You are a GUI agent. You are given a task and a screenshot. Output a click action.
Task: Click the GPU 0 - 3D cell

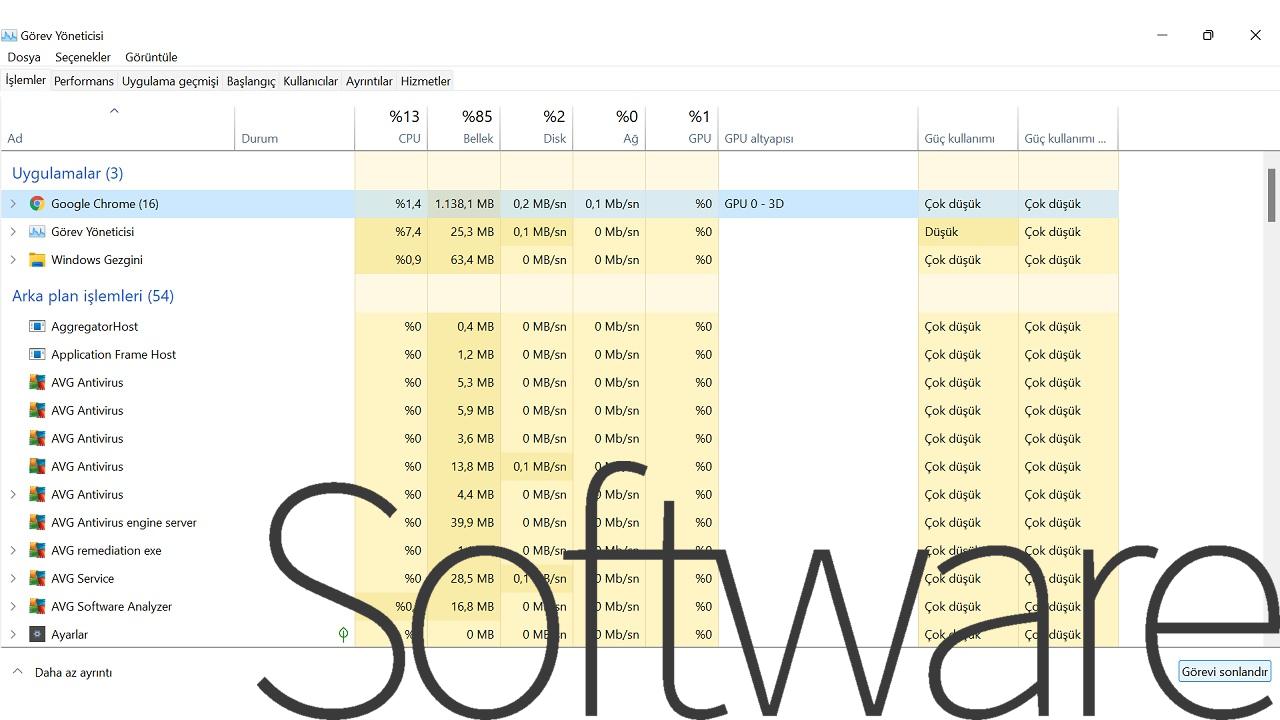818,204
